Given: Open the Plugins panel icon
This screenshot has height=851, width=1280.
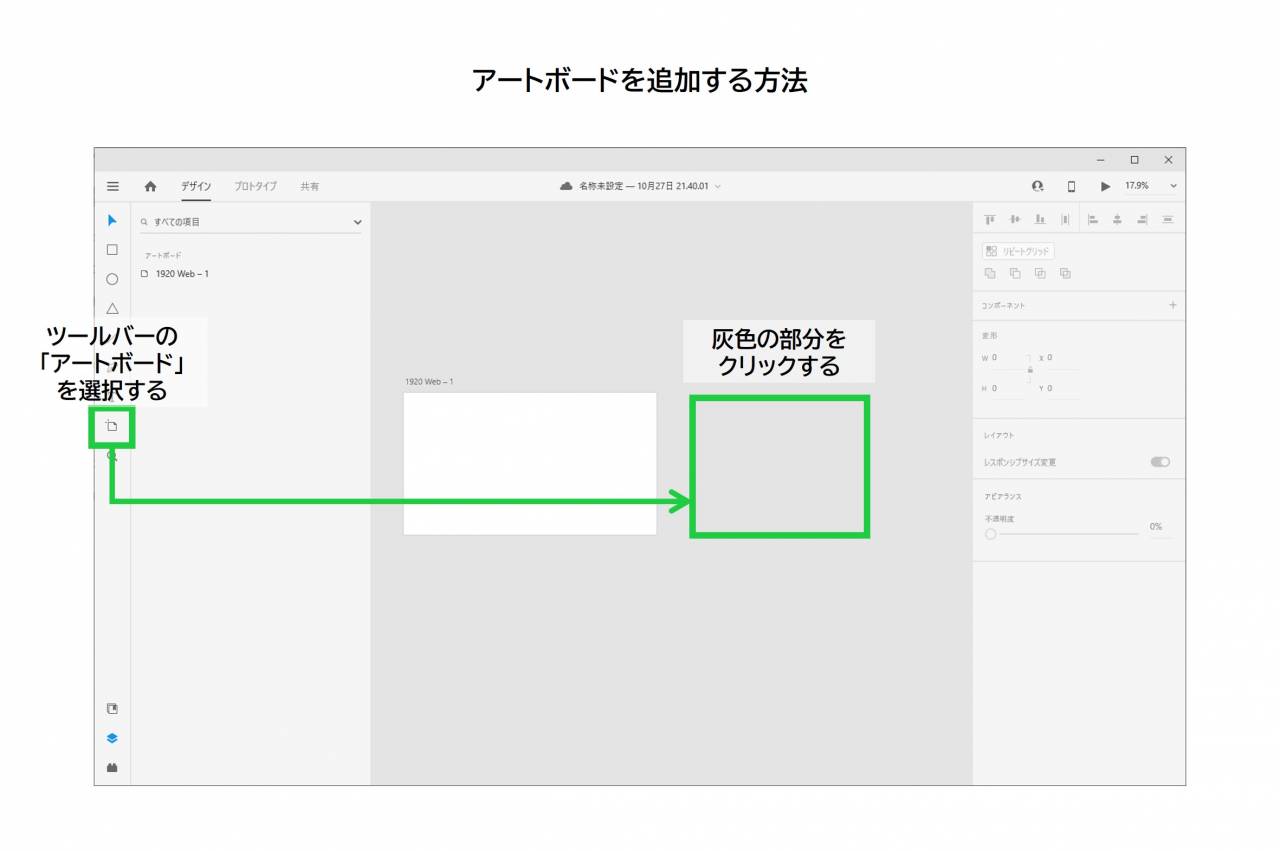Looking at the screenshot, I should click(112, 768).
